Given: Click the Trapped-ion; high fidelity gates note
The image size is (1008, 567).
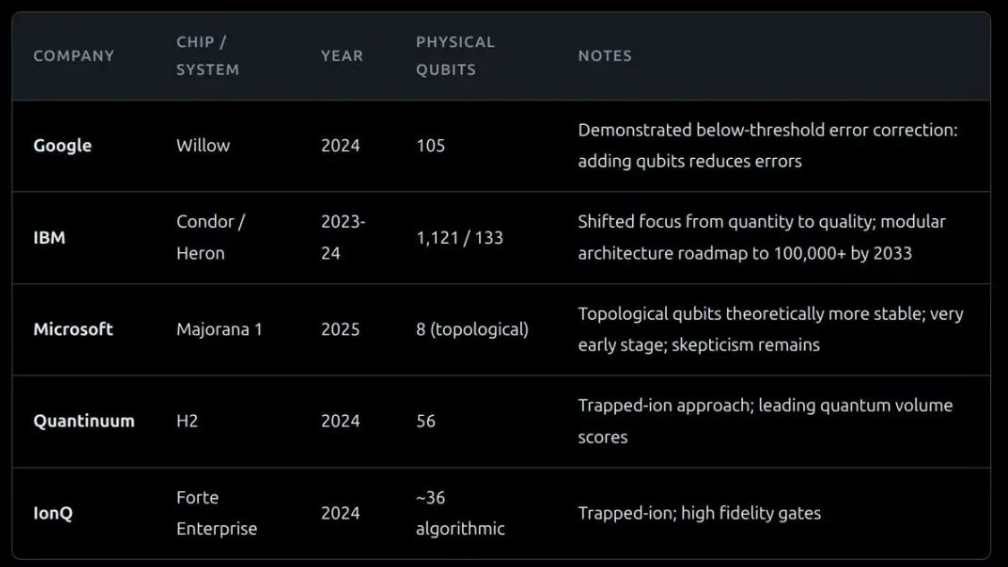Looking at the screenshot, I should pos(699,513).
